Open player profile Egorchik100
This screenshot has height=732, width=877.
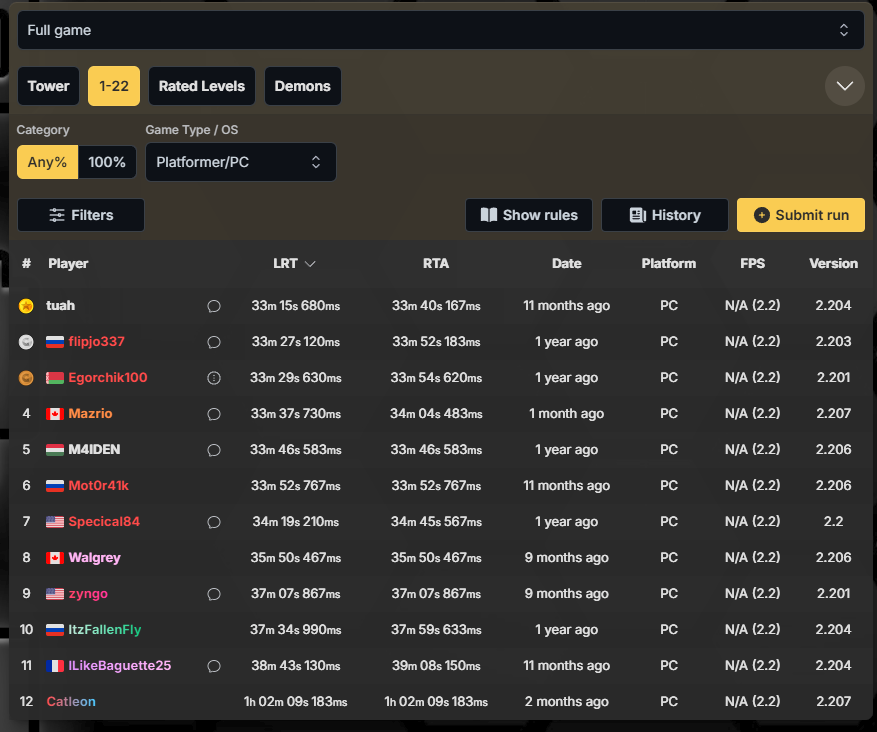point(108,378)
